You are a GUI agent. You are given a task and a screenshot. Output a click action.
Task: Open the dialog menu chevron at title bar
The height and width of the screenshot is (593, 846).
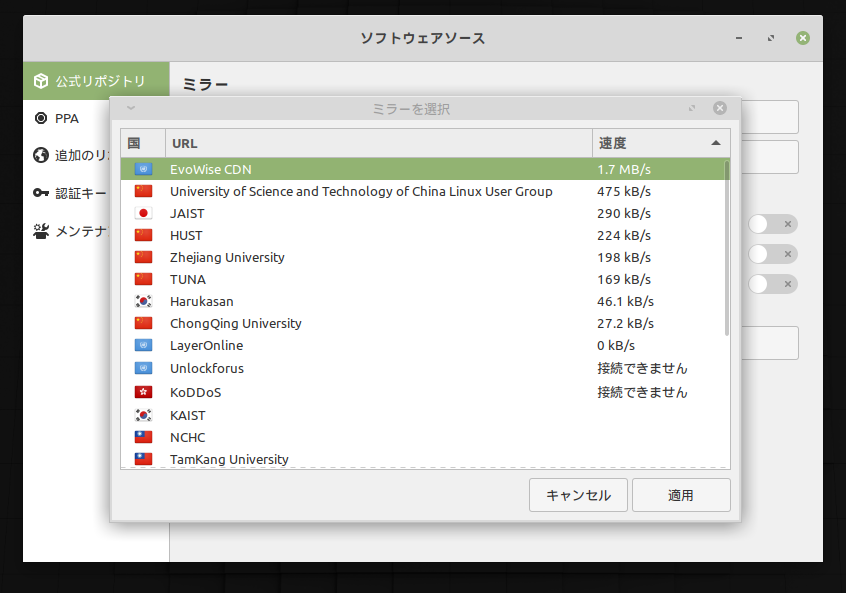[x=131, y=108]
